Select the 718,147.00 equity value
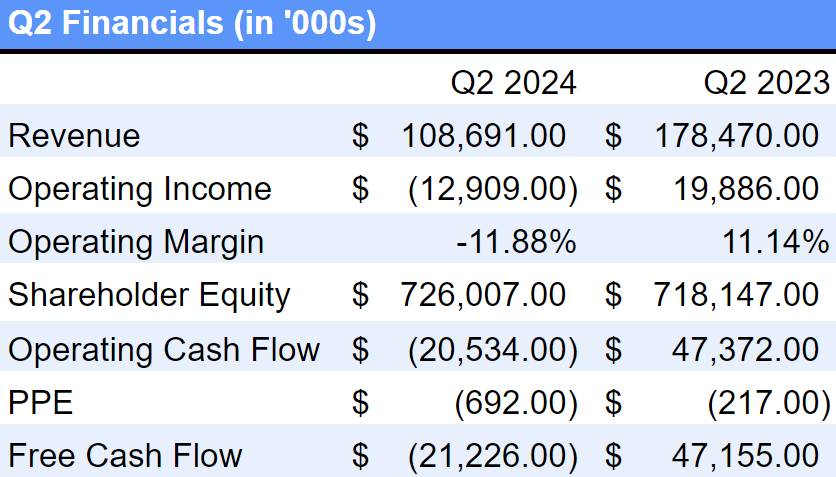 coord(736,295)
